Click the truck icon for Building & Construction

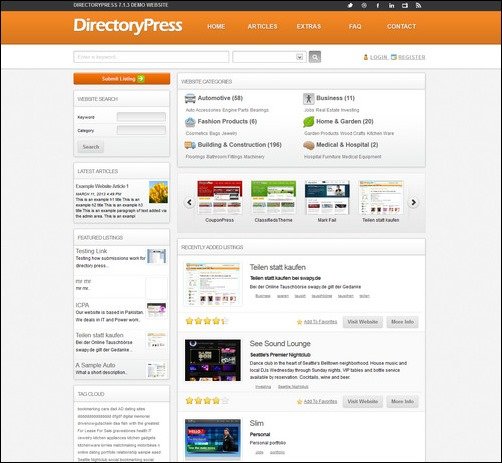[x=190, y=145]
